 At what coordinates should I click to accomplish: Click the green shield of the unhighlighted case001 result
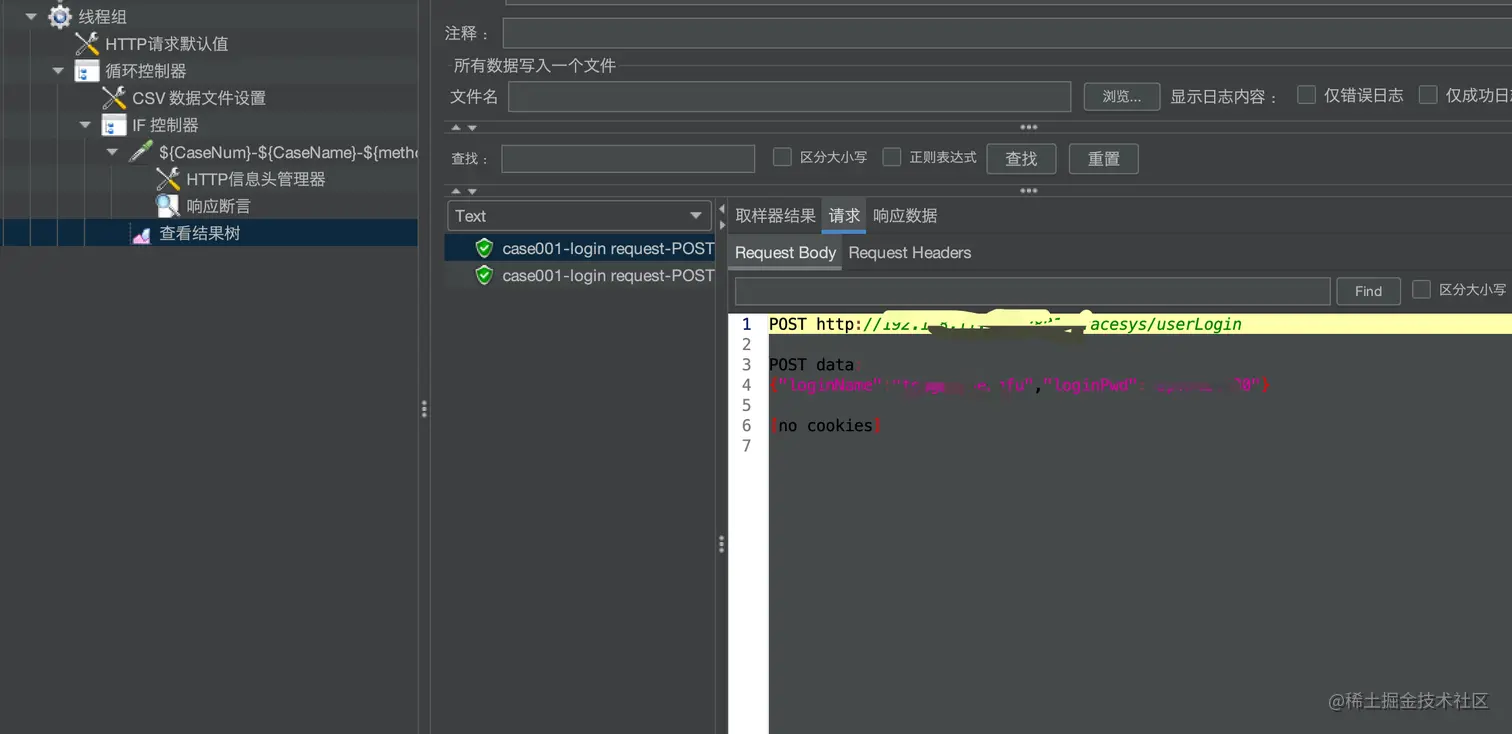pyautogui.click(x=484, y=275)
